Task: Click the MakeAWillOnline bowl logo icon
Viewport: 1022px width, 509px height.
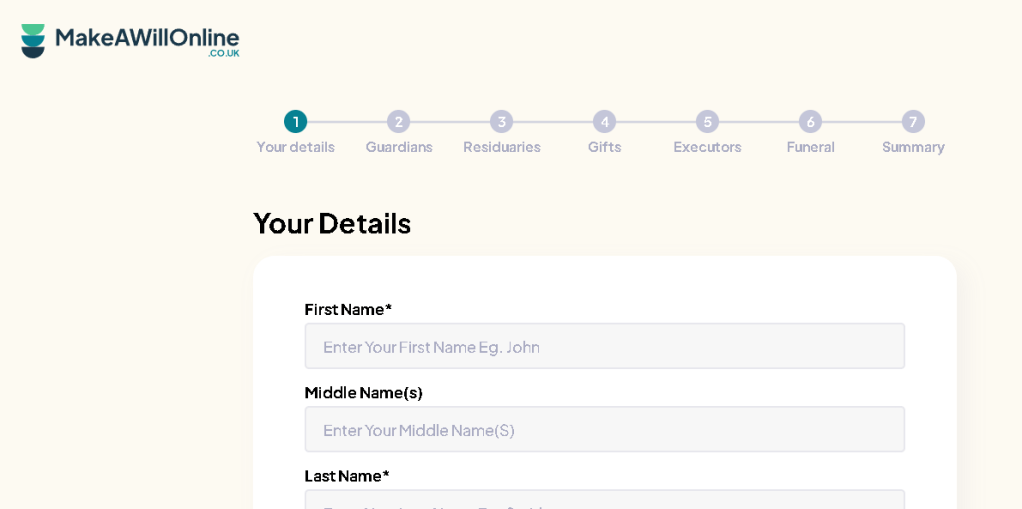Action: click(x=33, y=41)
